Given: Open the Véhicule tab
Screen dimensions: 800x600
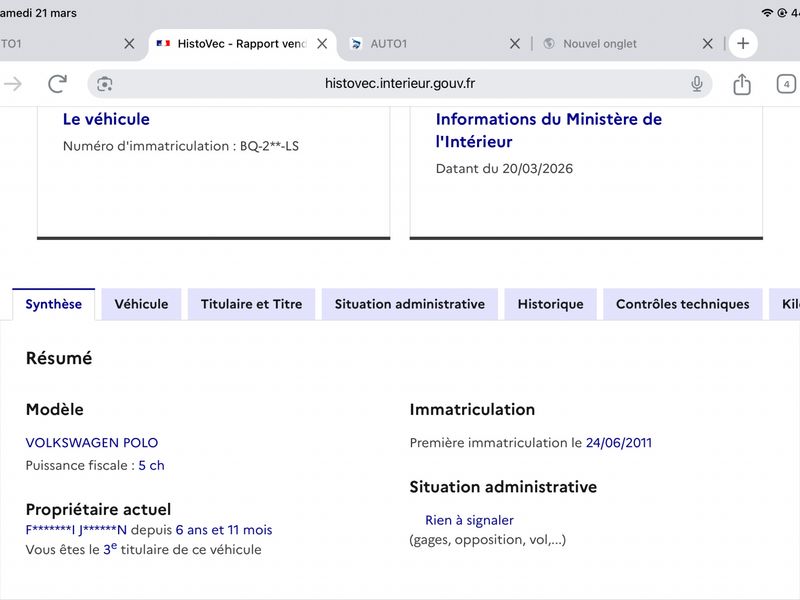Looking at the screenshot, I should coord(141,304).
